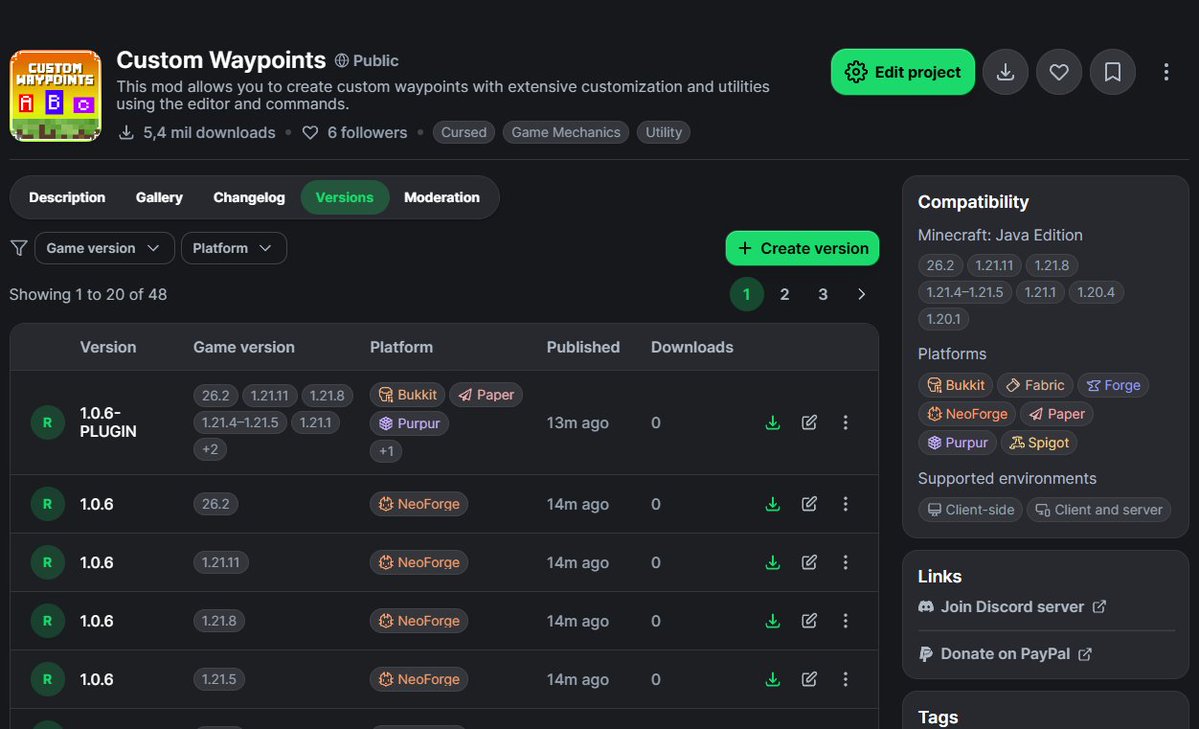1199x729 pixels.
Task: Click the NeoForge platform chip in Compatibility
Action: click(967, 414)
